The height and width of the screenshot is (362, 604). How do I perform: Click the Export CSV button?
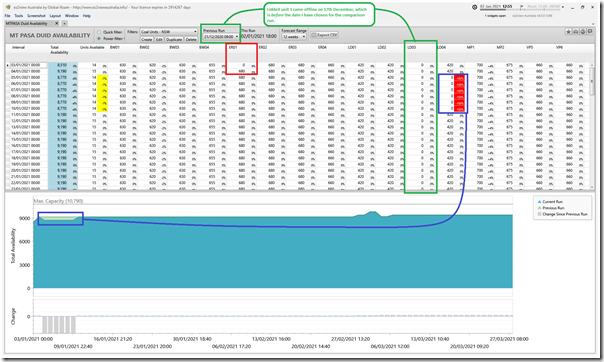324,35
